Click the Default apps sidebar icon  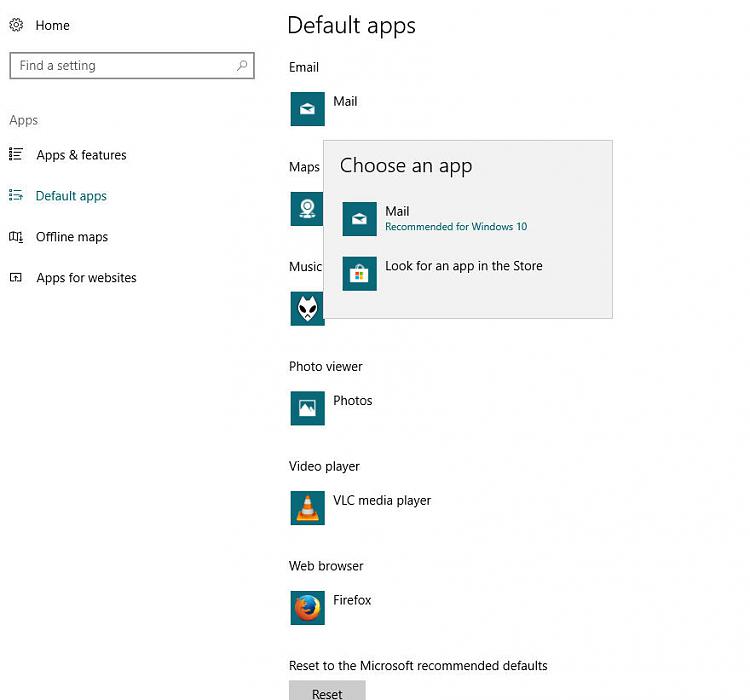16,195
